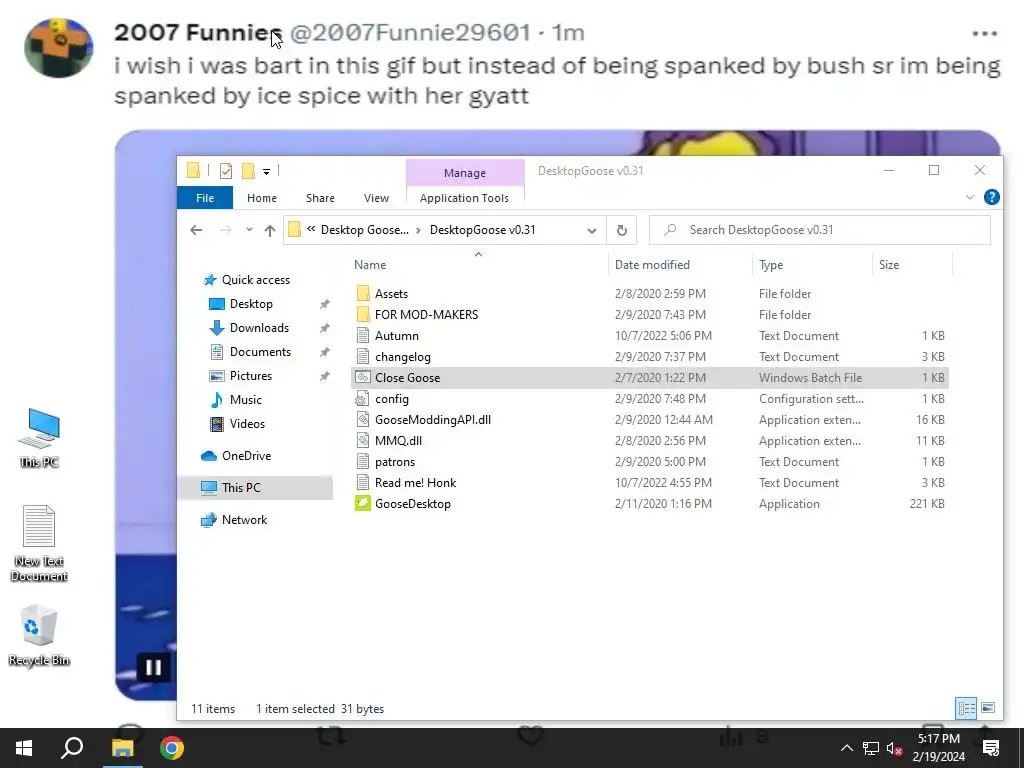
Task: Select the Assets folder
Action: click(649, 294)
